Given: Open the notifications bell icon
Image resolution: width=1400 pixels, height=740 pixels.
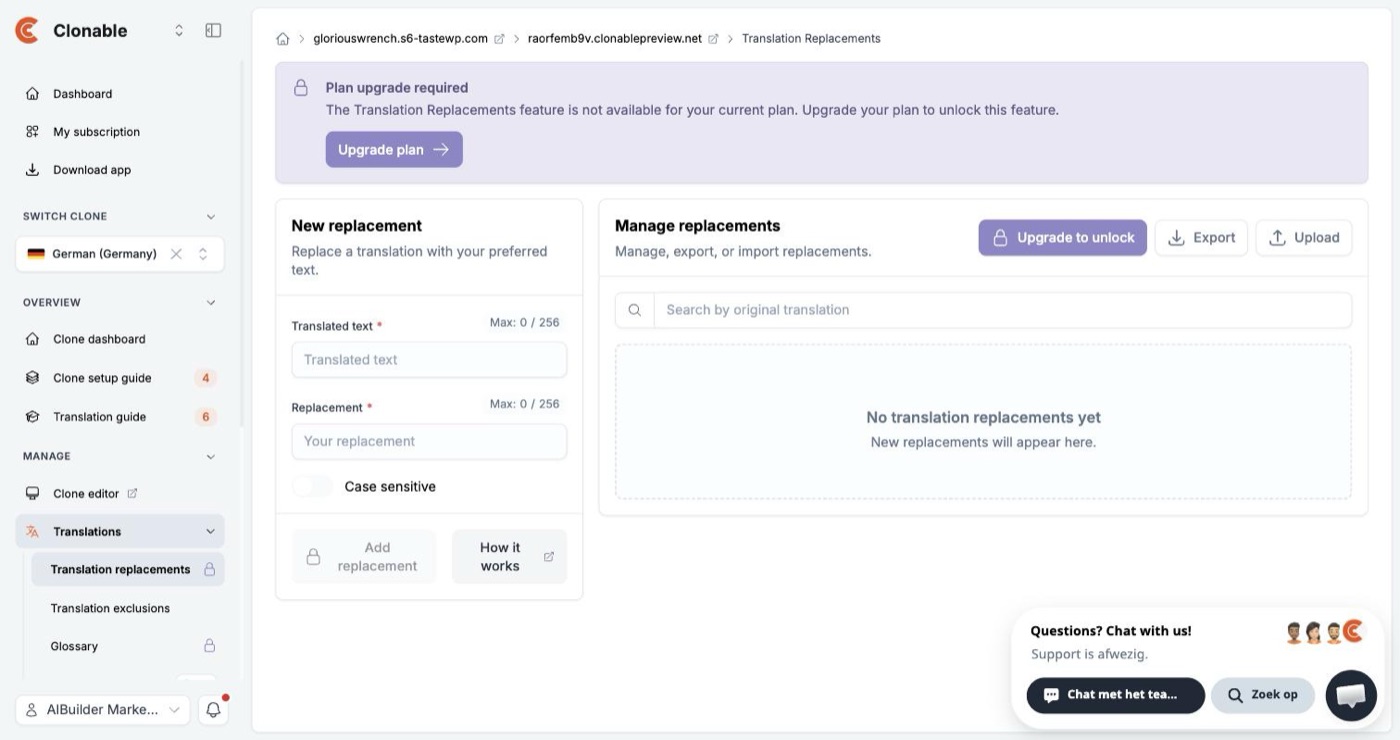Looking at the screenshot, I should click(213, 710).
